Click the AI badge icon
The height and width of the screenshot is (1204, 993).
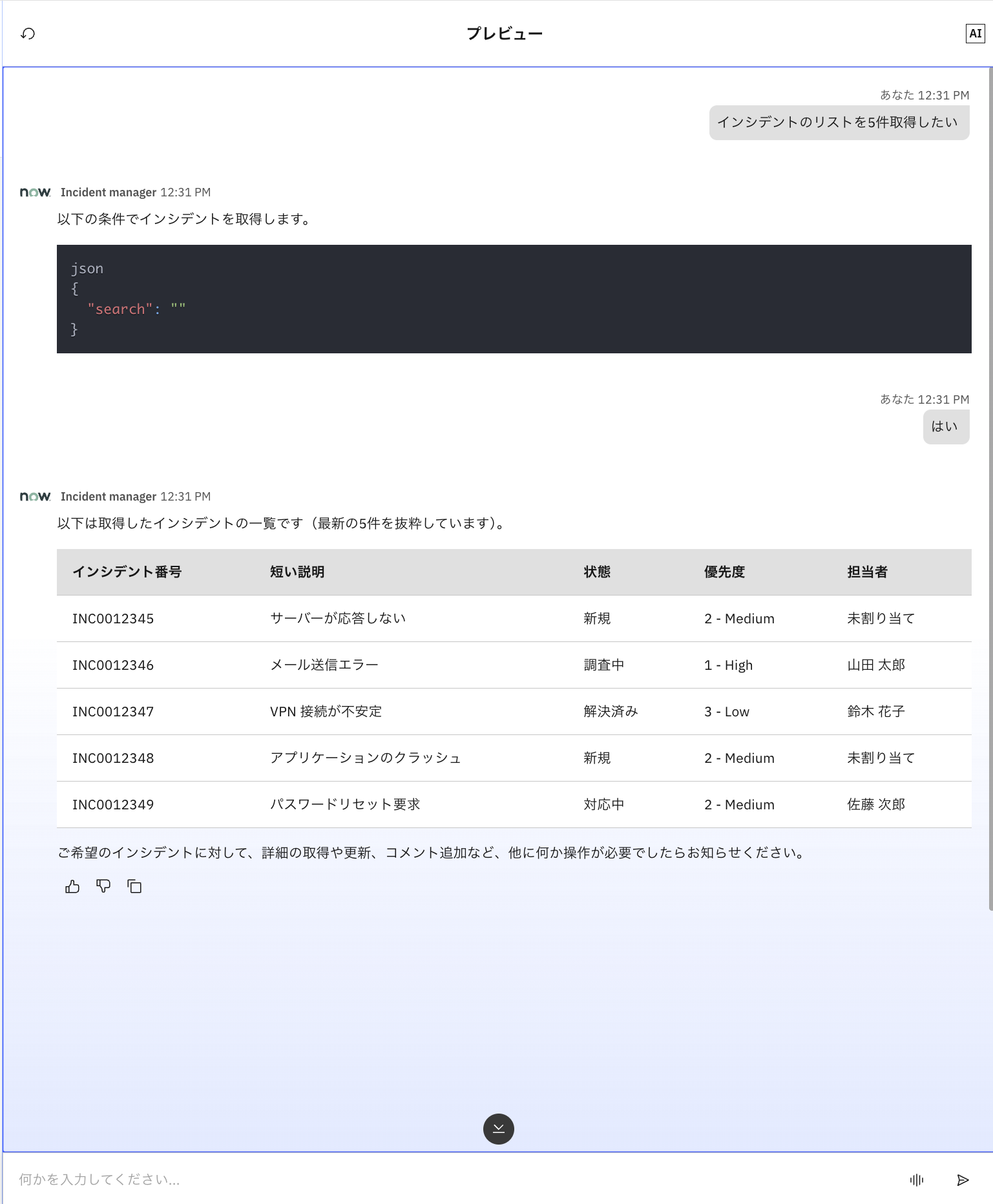tap(975, 34)
